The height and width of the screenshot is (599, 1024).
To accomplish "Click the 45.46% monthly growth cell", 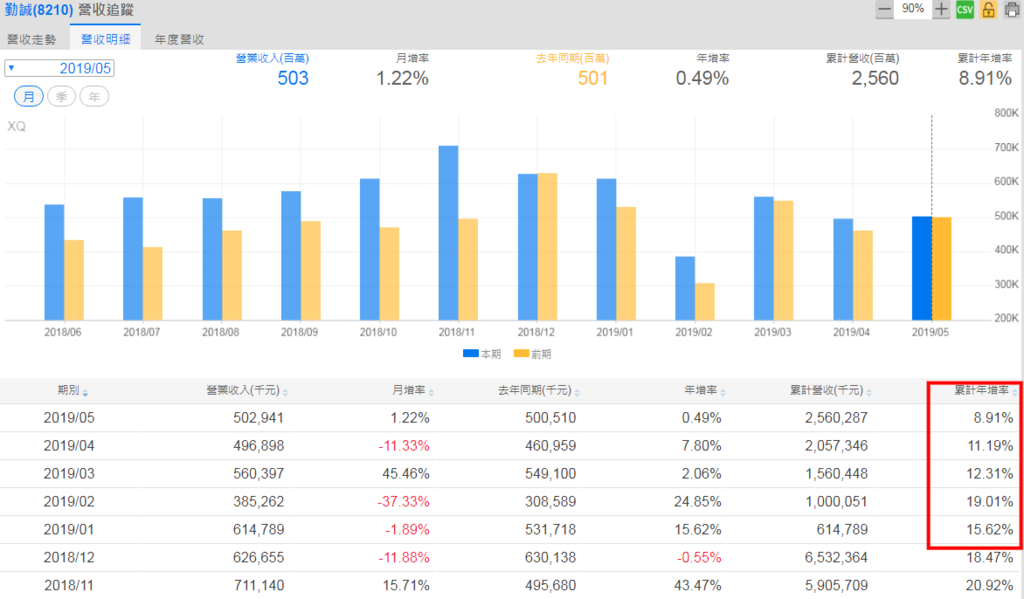I will pyautogui.click(x=406, y=474).
